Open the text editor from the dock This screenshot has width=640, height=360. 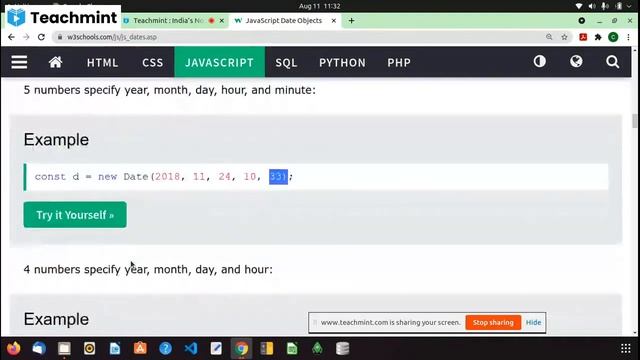(x=216, y=348)
